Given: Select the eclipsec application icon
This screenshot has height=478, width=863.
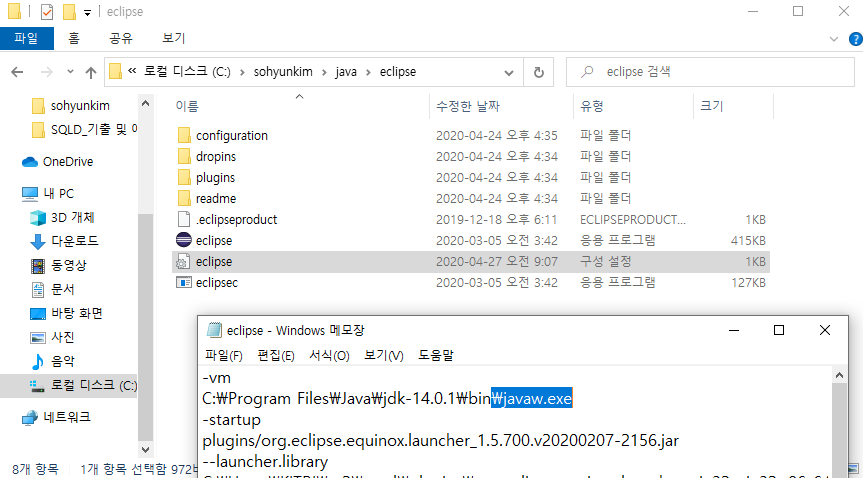Looking at the screenshot, I should pyautogui.click(x=183, y=283).
